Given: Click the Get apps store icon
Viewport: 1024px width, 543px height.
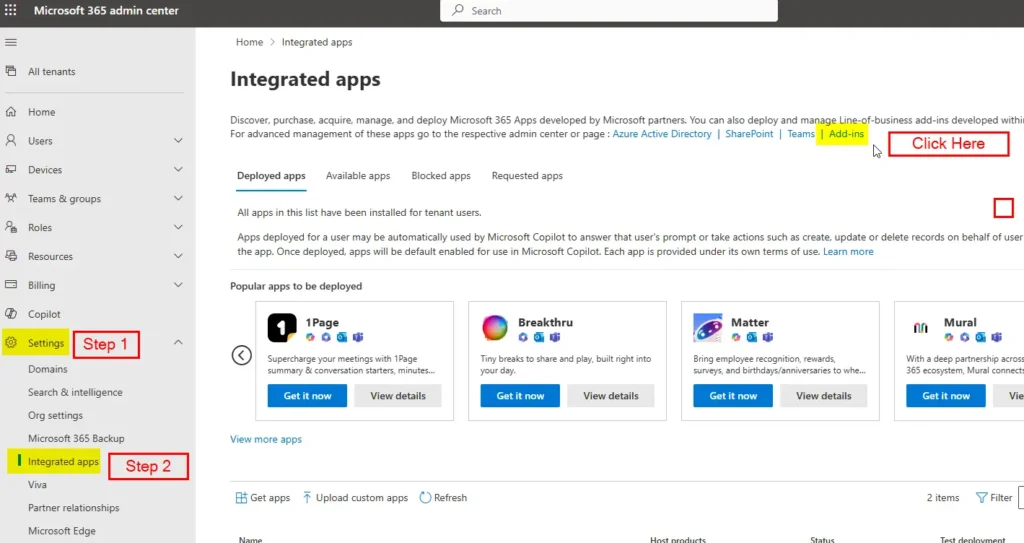Looking at the screenshot, I should tap(241, 498).
